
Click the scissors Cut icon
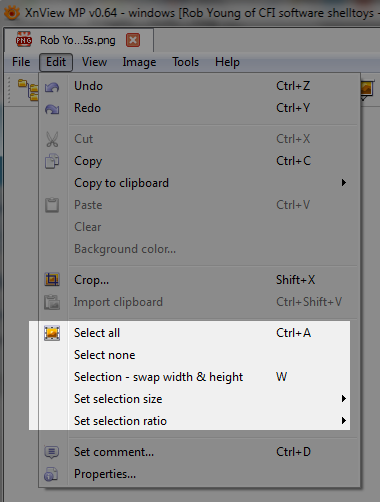point(52,139)
